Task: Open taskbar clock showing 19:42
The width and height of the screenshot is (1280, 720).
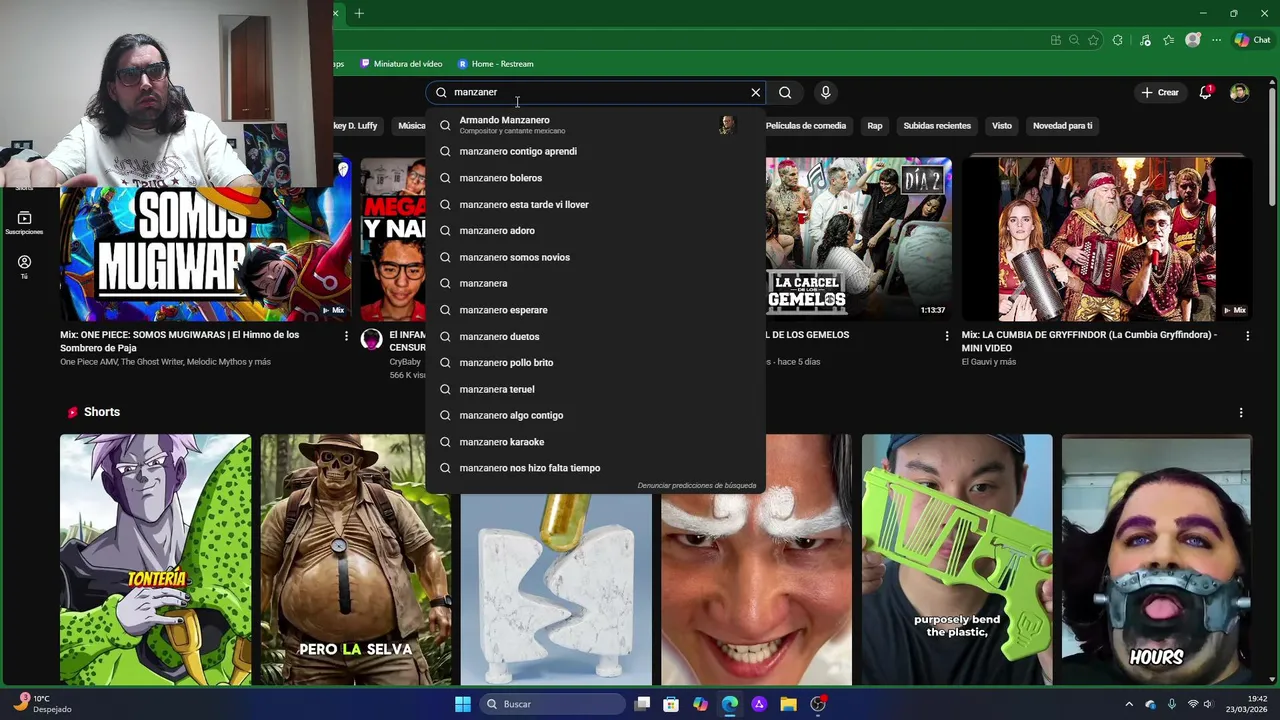Action: pyautogui.click(x=1248, y=704)
